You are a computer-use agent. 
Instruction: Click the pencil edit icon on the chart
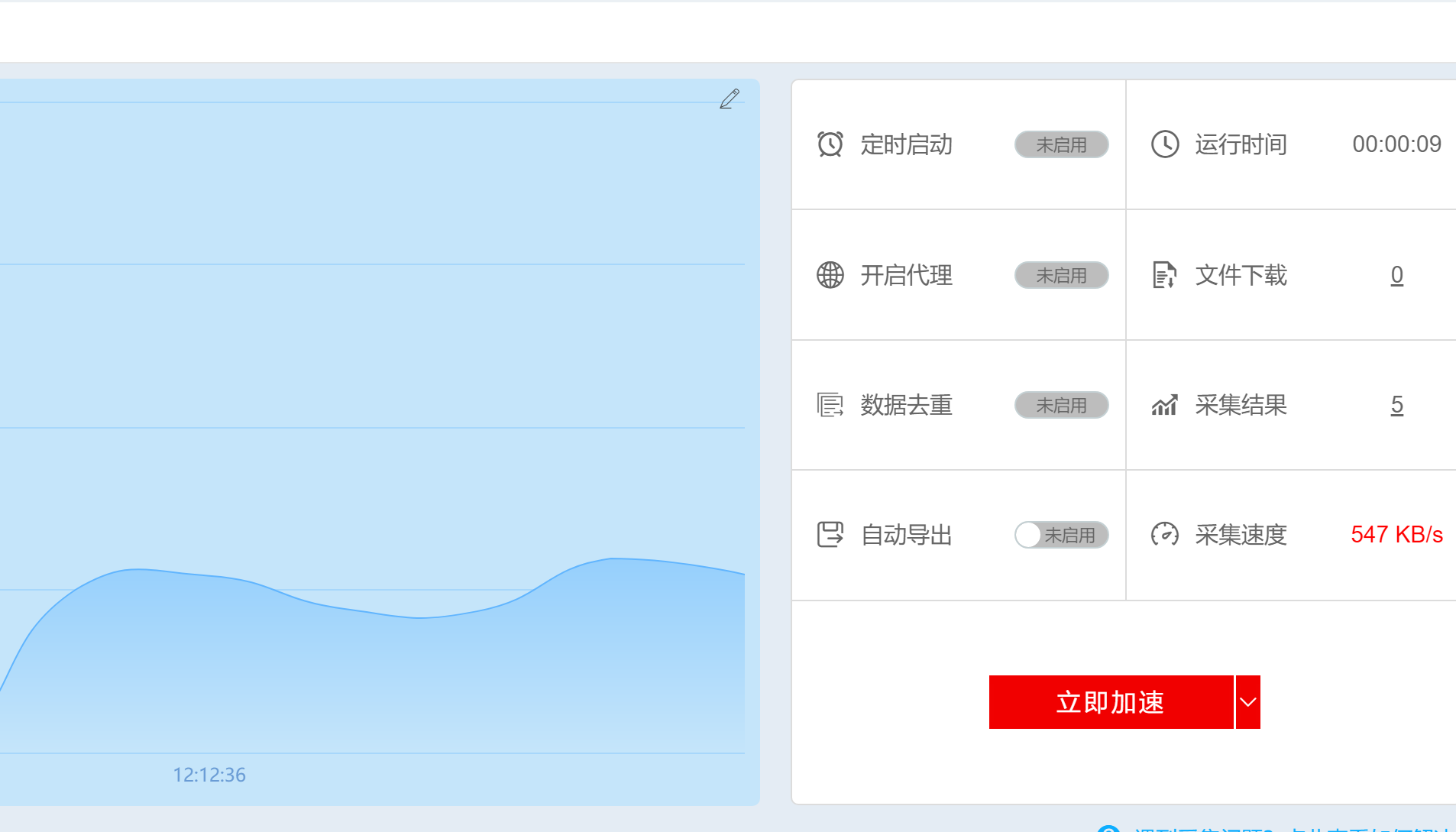[730, 99]
